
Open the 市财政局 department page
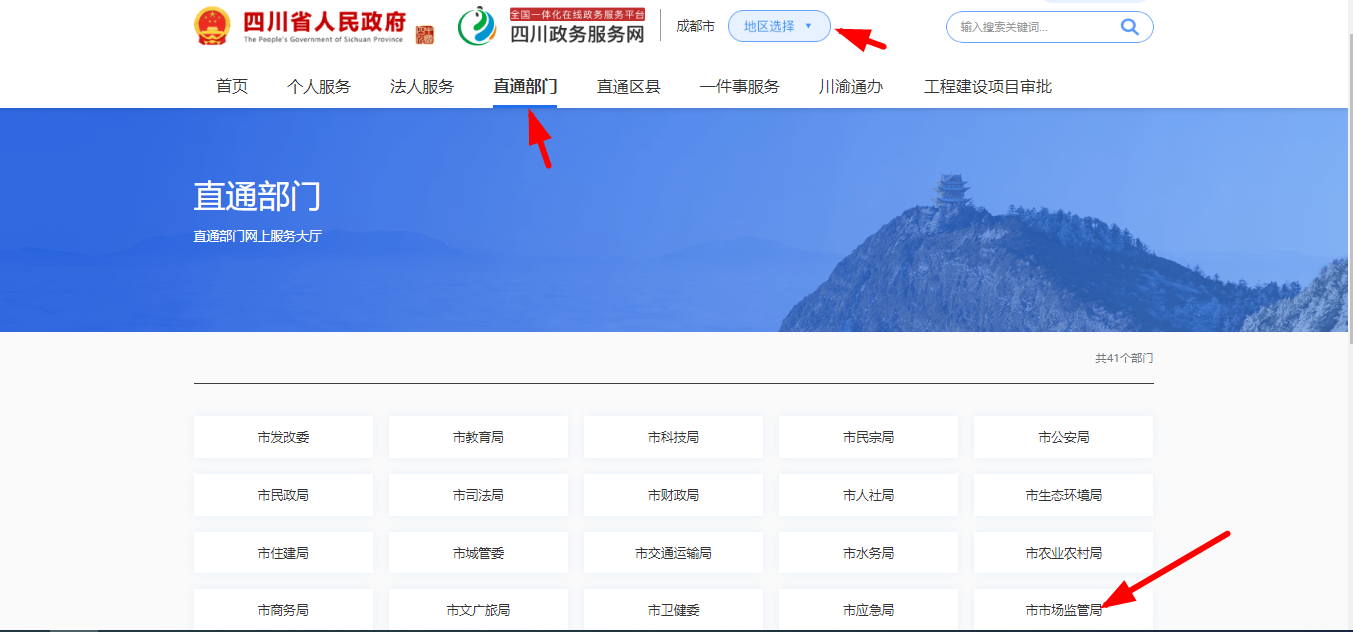673,495
